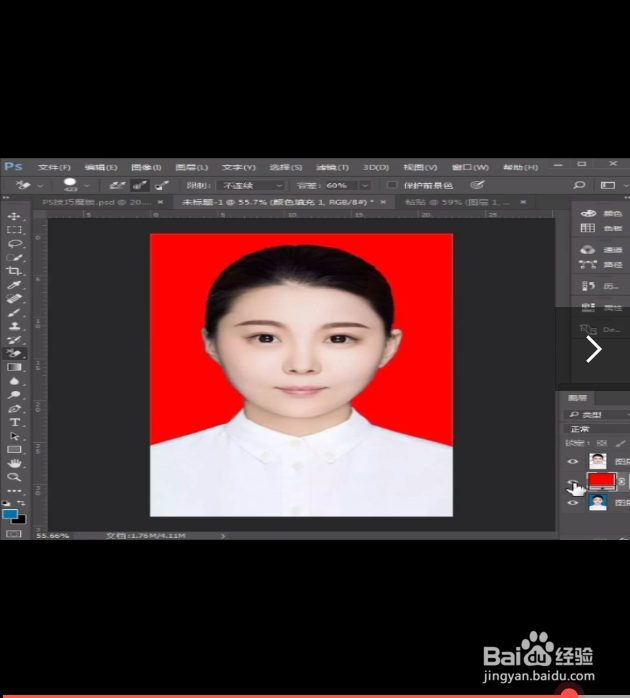Toggle visibility of the bottom blue-background layer
This screenshot has width=630, height=698.
pyautogui.click(x=573, y=503)
